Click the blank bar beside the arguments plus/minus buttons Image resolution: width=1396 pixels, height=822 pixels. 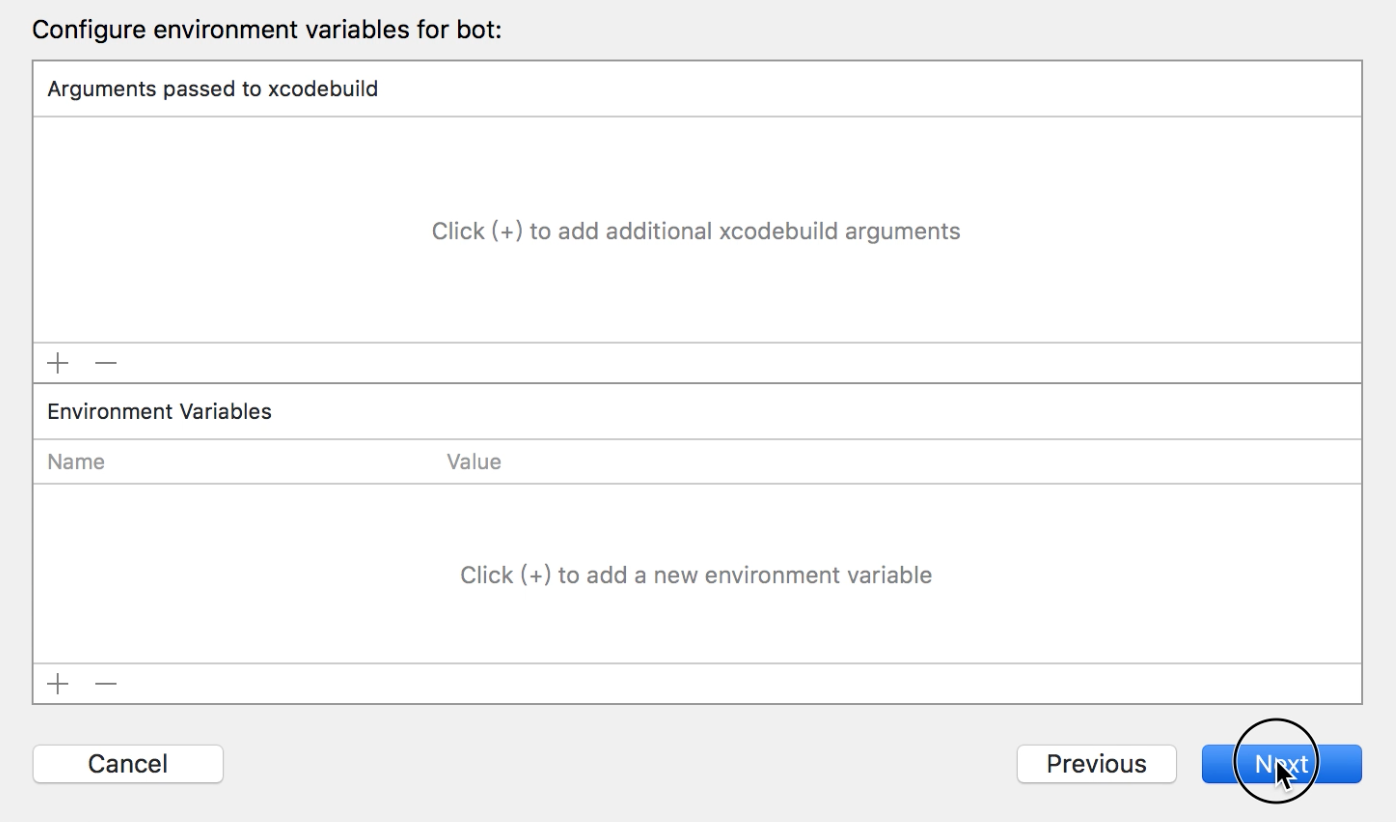(700, 363)
